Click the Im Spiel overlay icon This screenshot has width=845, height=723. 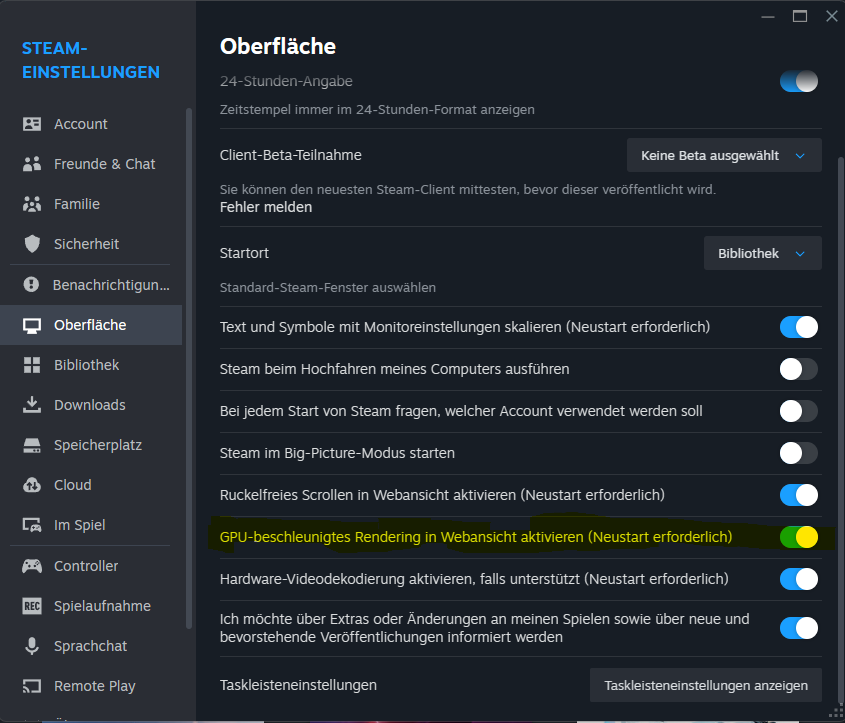point(32,525)
